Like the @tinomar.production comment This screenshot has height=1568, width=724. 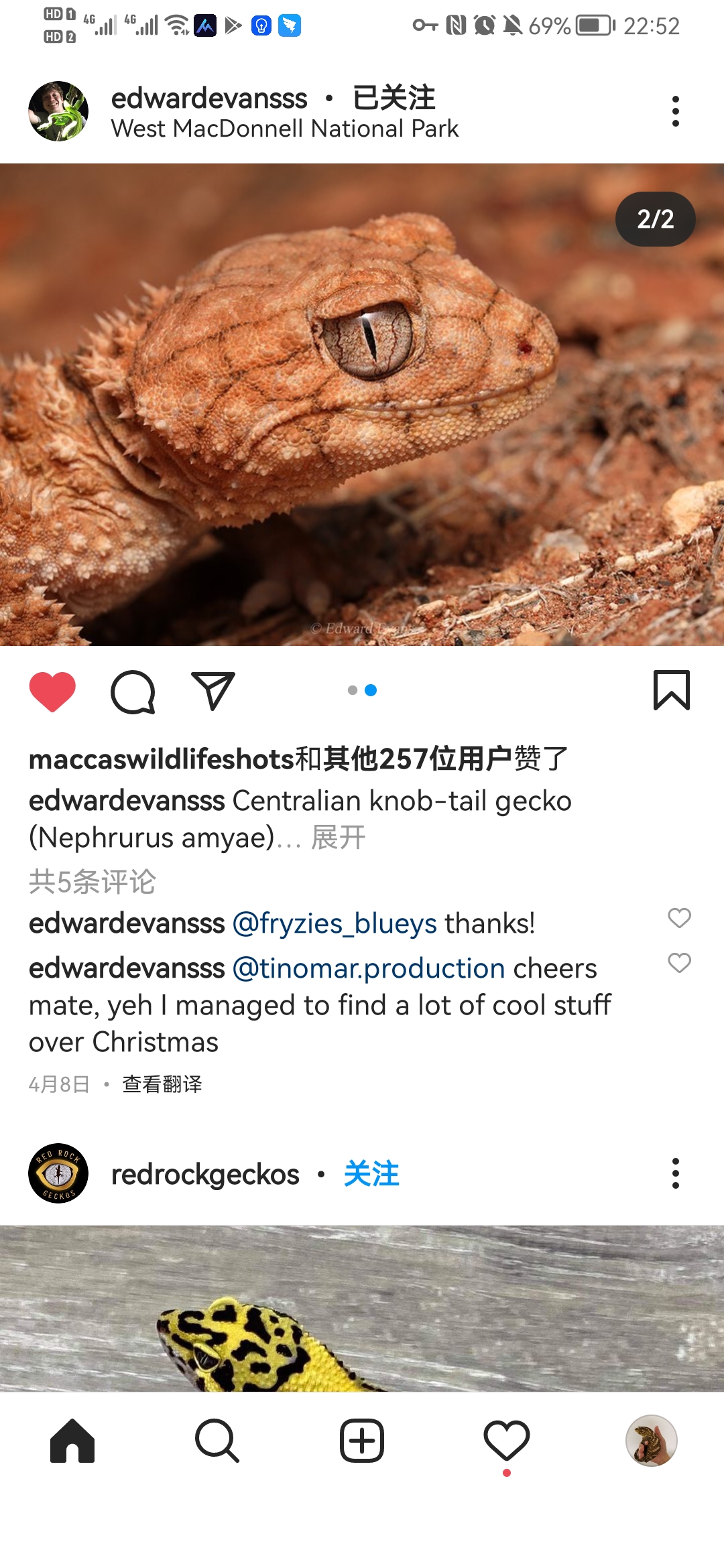[x=680, y=963]
